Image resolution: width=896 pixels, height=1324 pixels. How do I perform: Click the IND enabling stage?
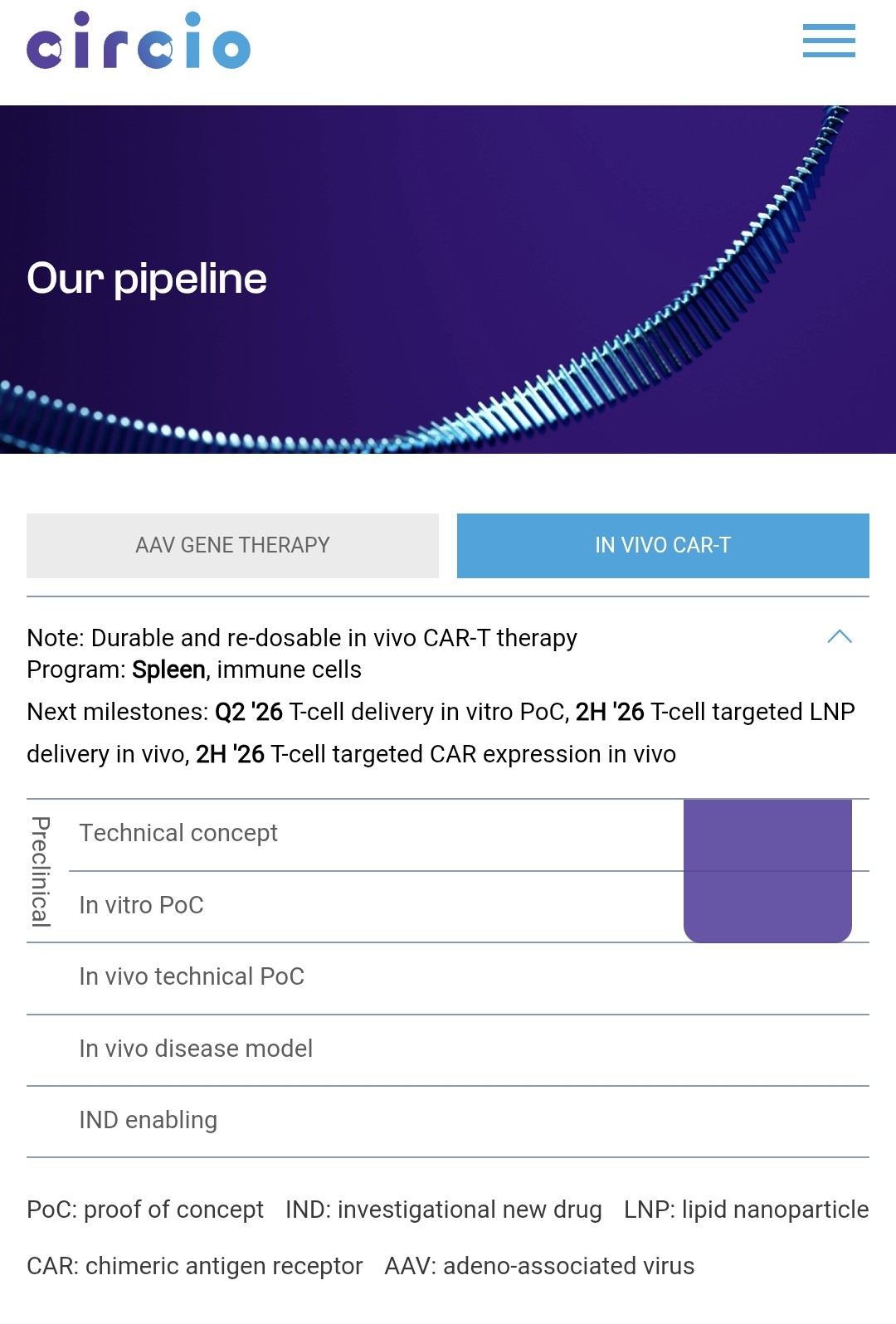(x=448, y=1121)
